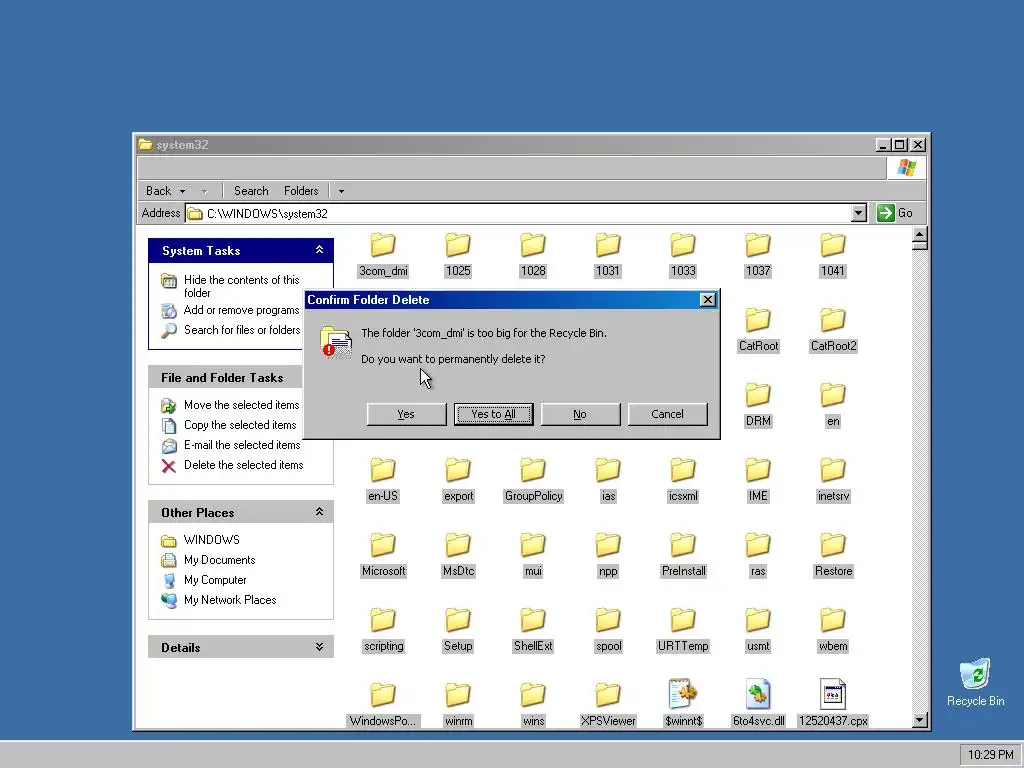Cancel the folder delete dialog
Screen dimensions: 1024x768
click(667, 414)
